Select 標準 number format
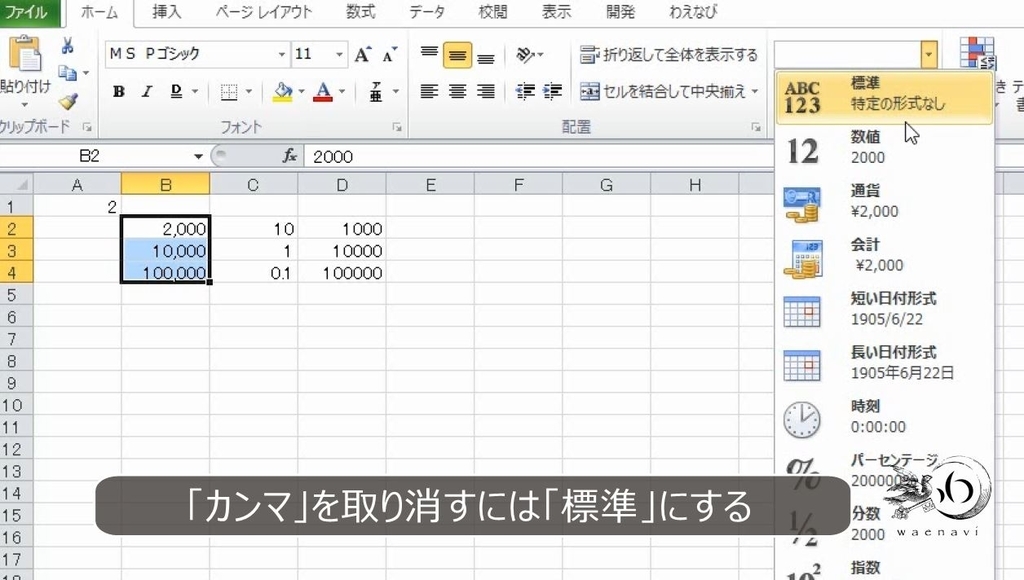1024x580 pixels. pos(884,97)
